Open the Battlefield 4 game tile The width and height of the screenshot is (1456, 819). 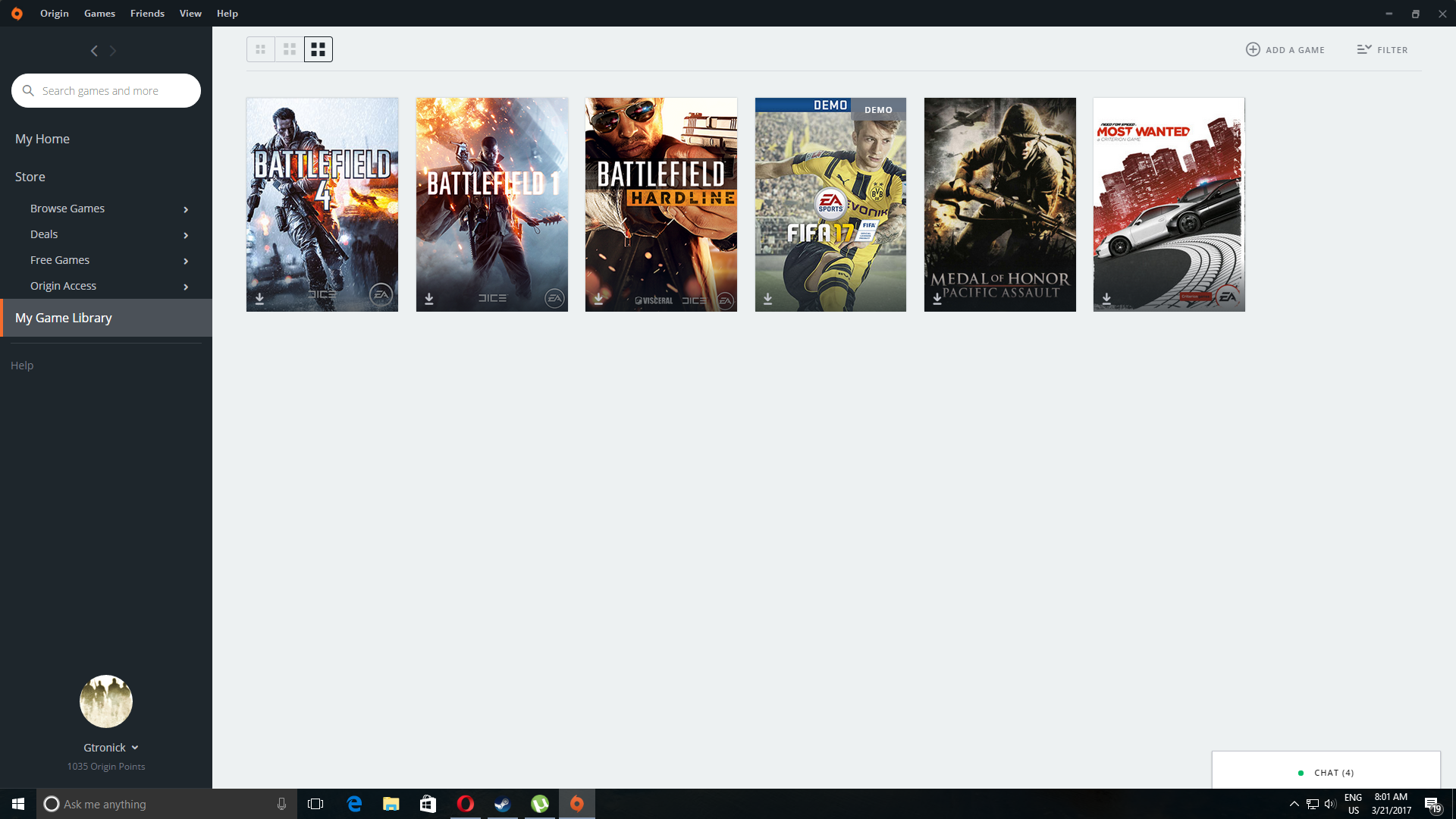pyautogui.click(x=322, y=204)
